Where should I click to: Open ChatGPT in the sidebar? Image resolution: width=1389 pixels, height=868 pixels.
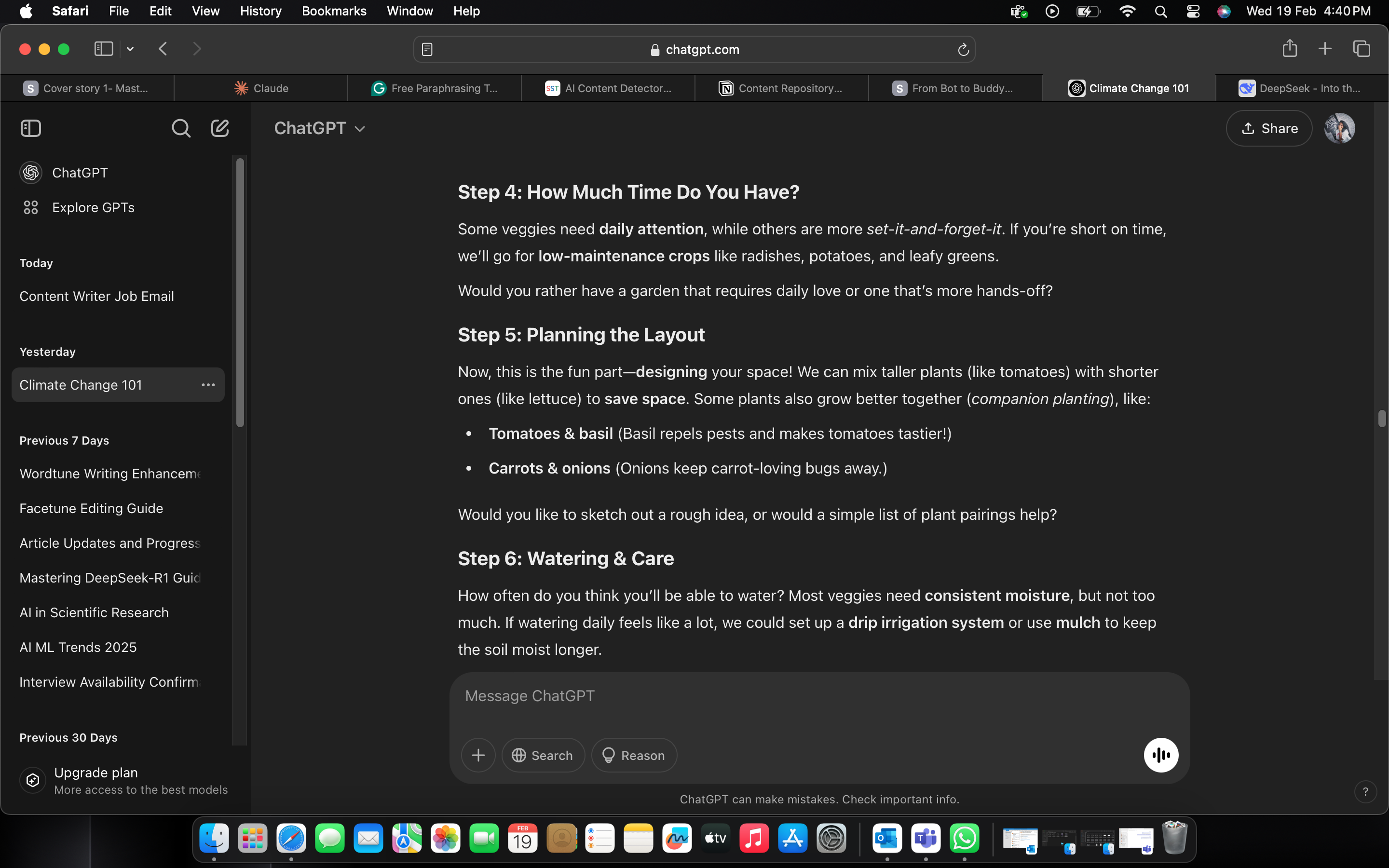[118, 173]
